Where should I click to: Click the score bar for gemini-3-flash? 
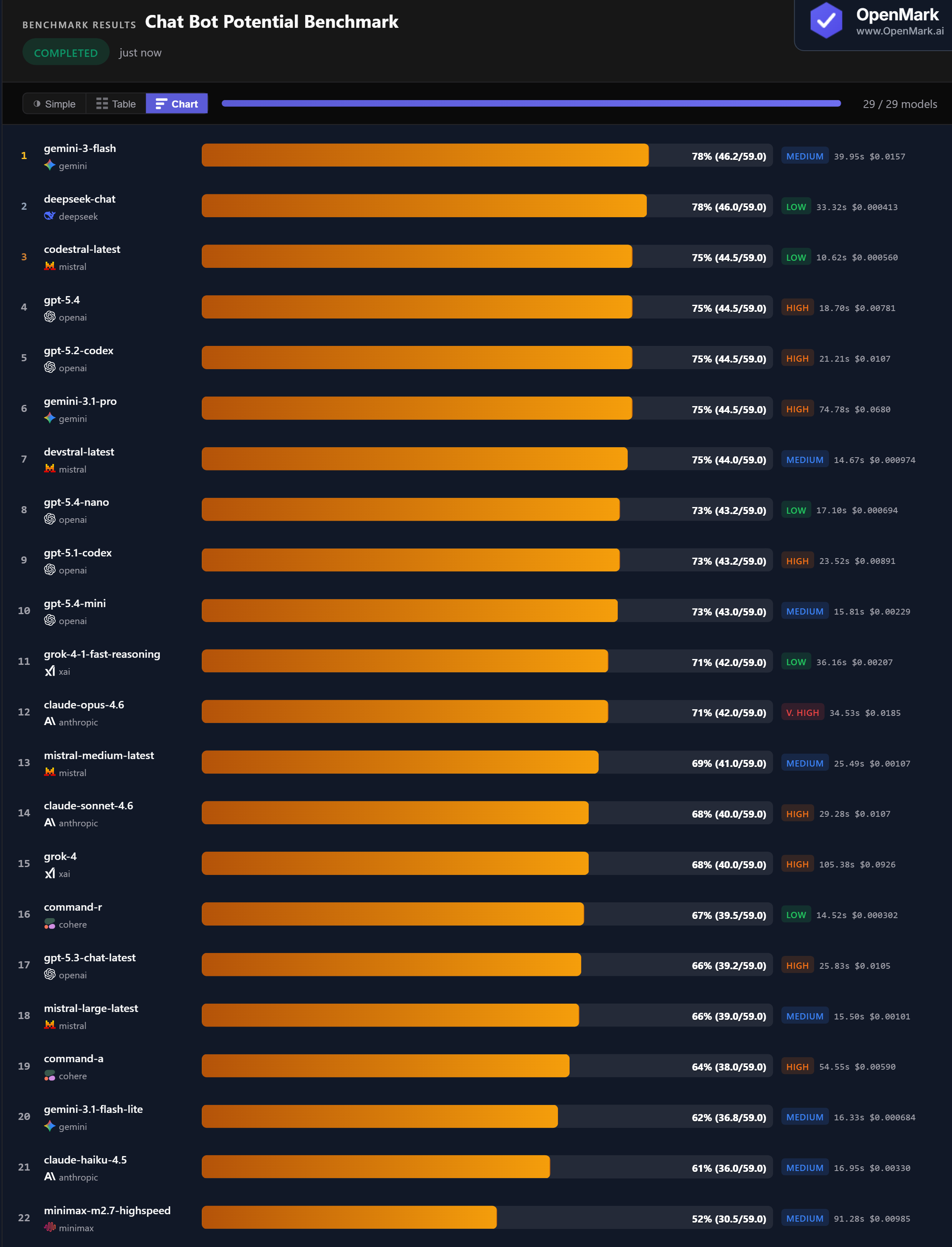pos(425,155)
